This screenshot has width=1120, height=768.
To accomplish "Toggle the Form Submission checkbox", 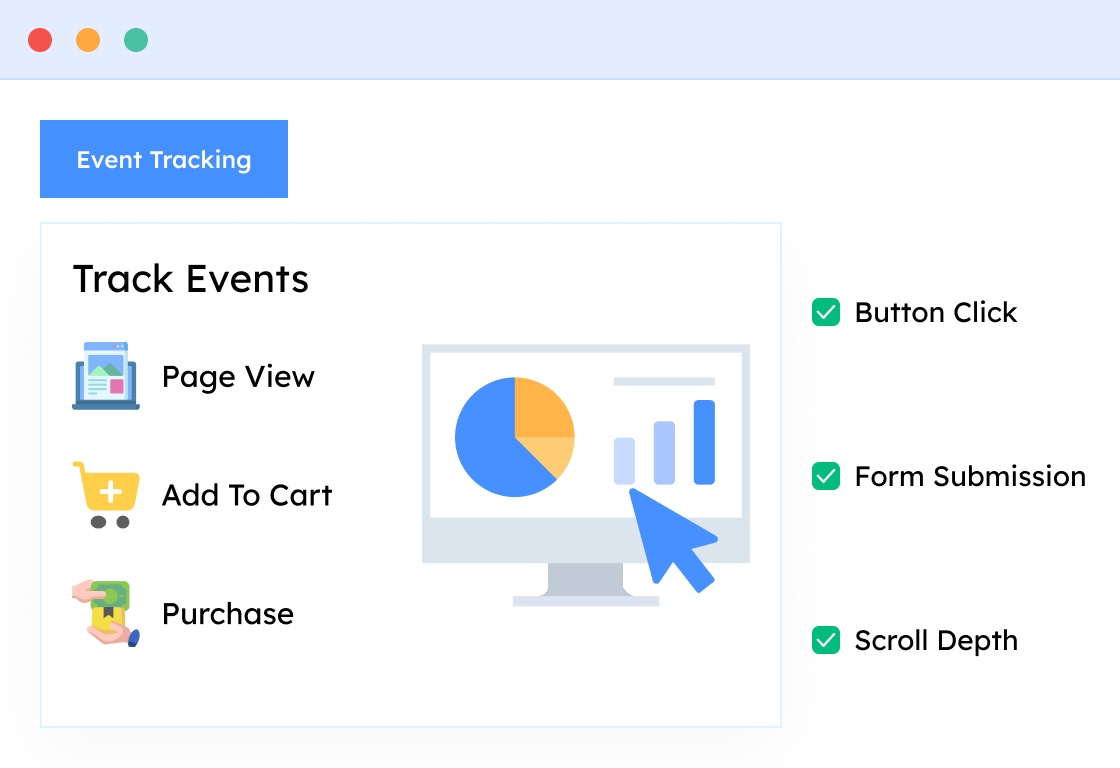I will [825, 477].
